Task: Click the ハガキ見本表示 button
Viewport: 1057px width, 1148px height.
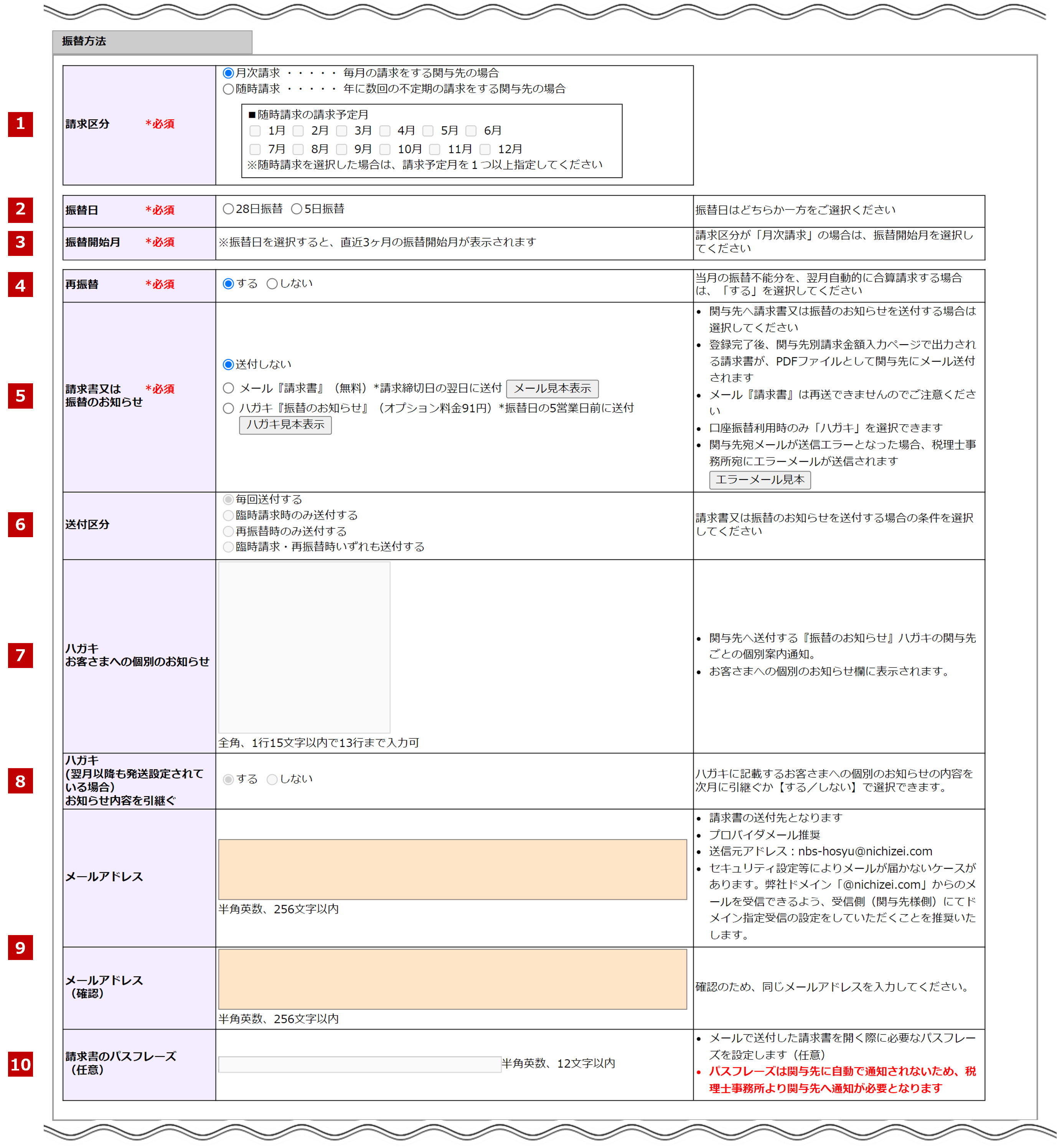Action: 285,425
